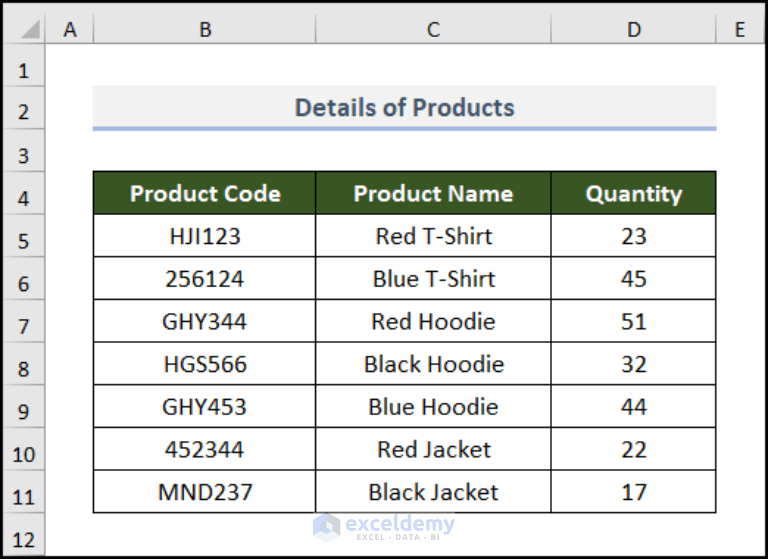Select column D header
Image resolution: width=768 pixels, height=559 pixels.
tap(633, 28)
